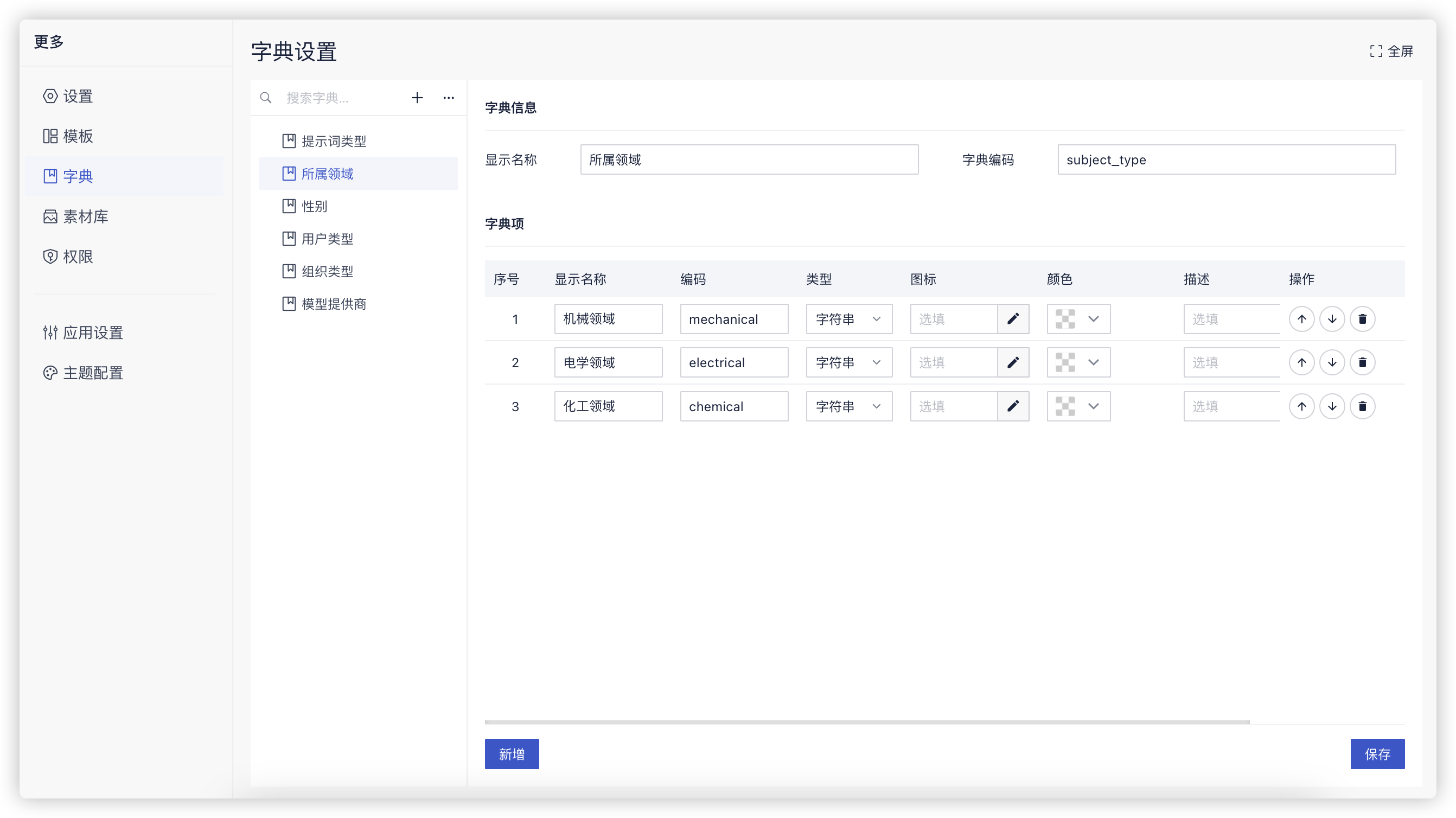Viewport: 1456px width, 818px height.
Task: Click the pencil icon in the mechanical row
Action: point(1013,319)
